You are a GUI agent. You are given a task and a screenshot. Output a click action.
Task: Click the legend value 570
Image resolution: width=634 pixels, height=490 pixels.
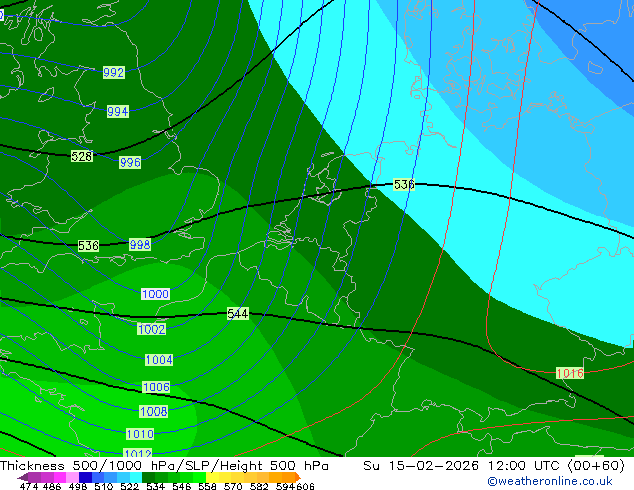point(233,486)
